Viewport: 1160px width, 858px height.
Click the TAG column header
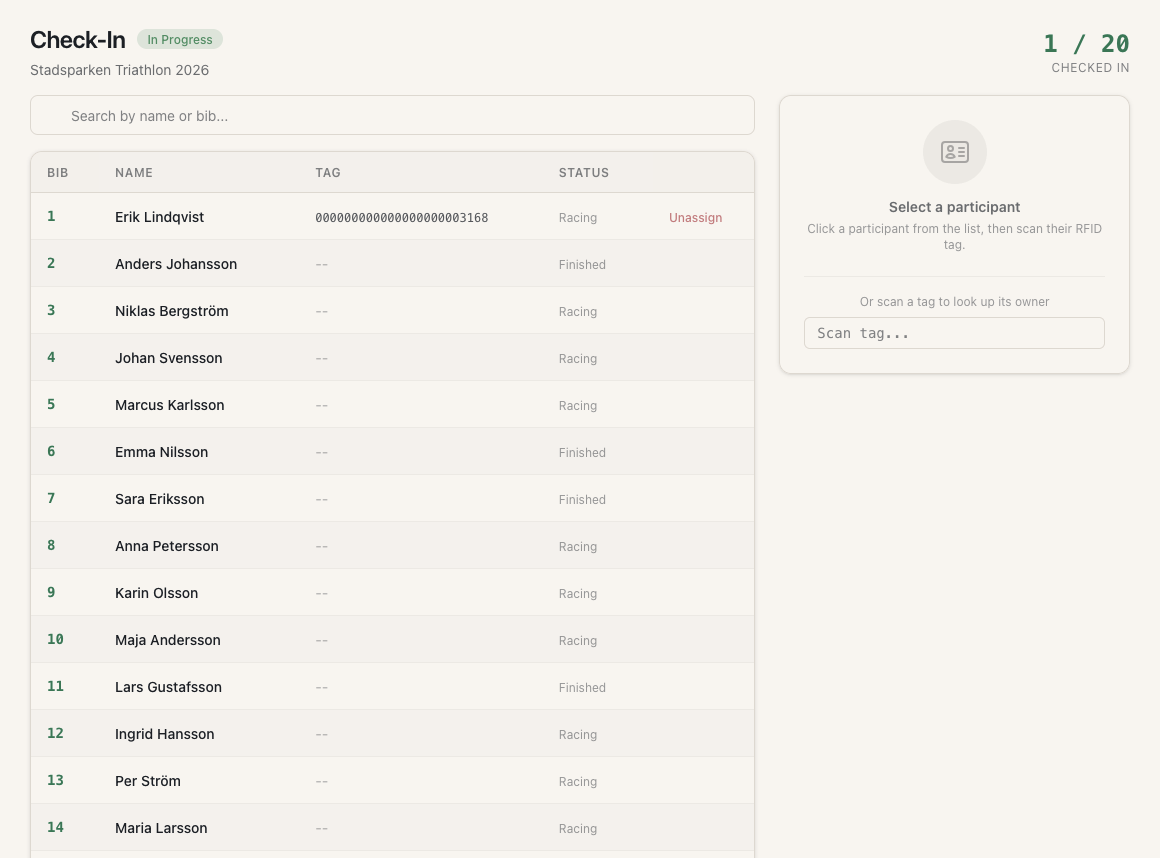328,172
